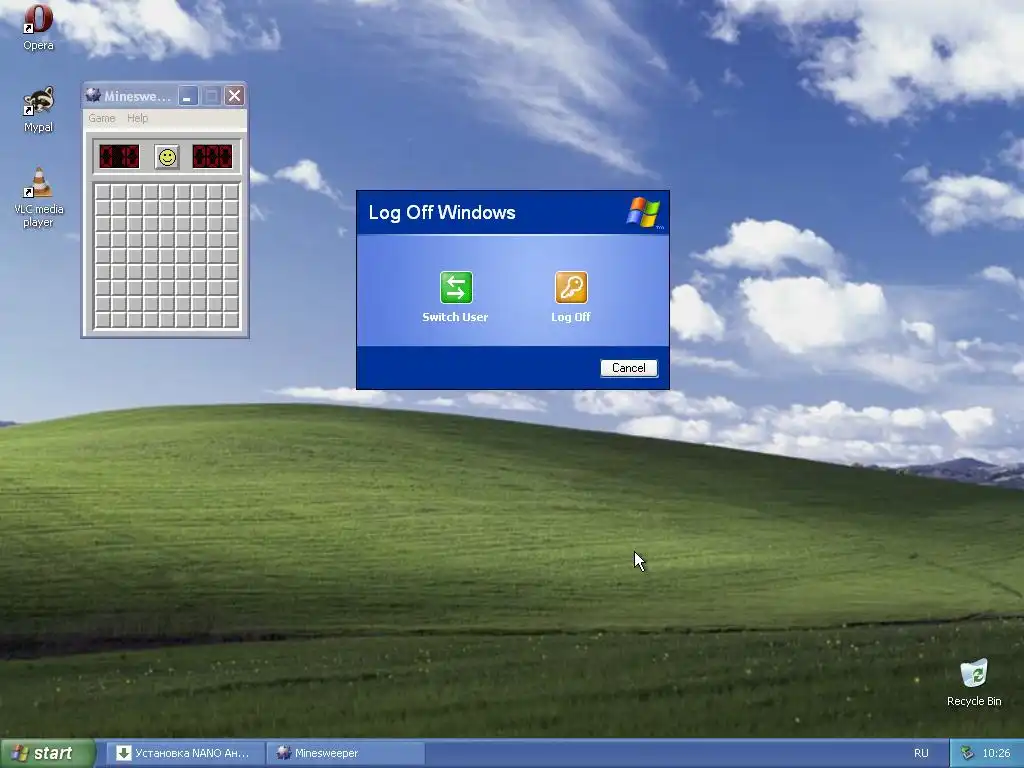Click the Minesweeper timer display
1024x768 pixels.
[212, 157]
